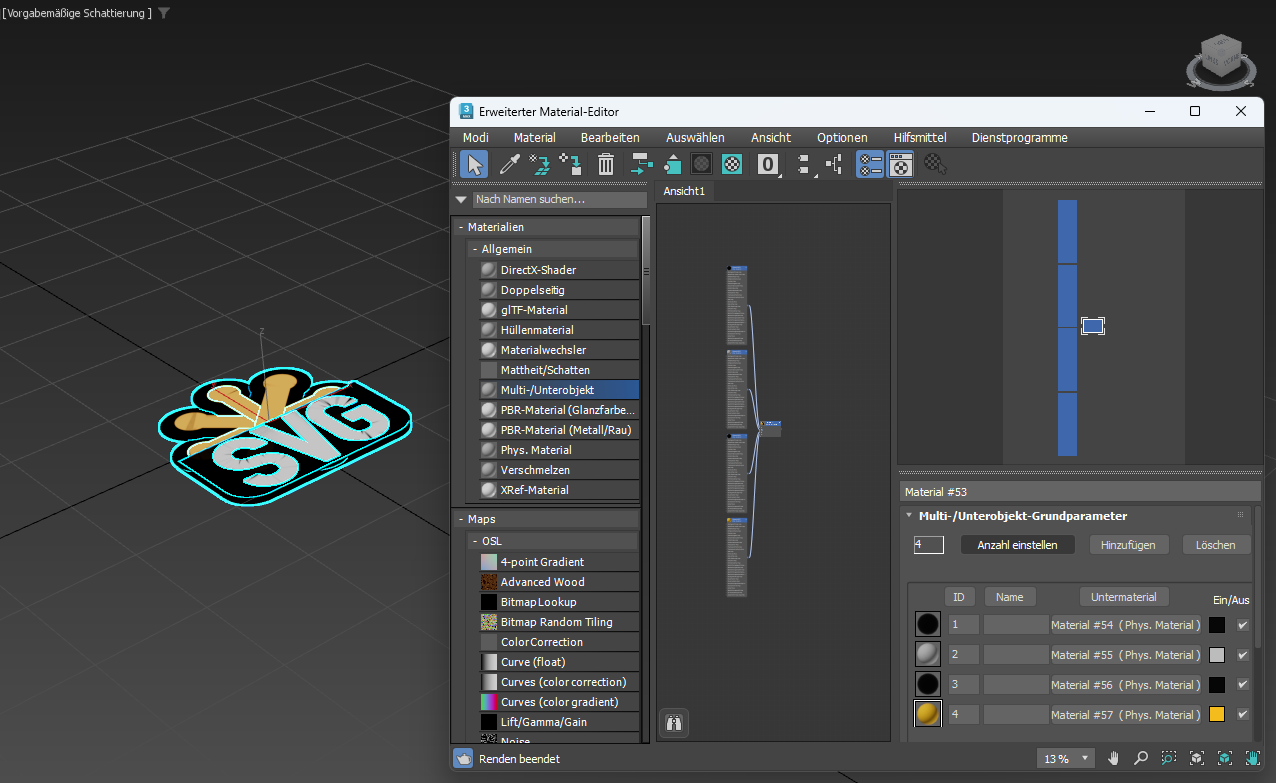The height and width of the screenshot is (783, 1276).
Task: Click Hide Unused Nodeslots icon
Action: point(672,164)
